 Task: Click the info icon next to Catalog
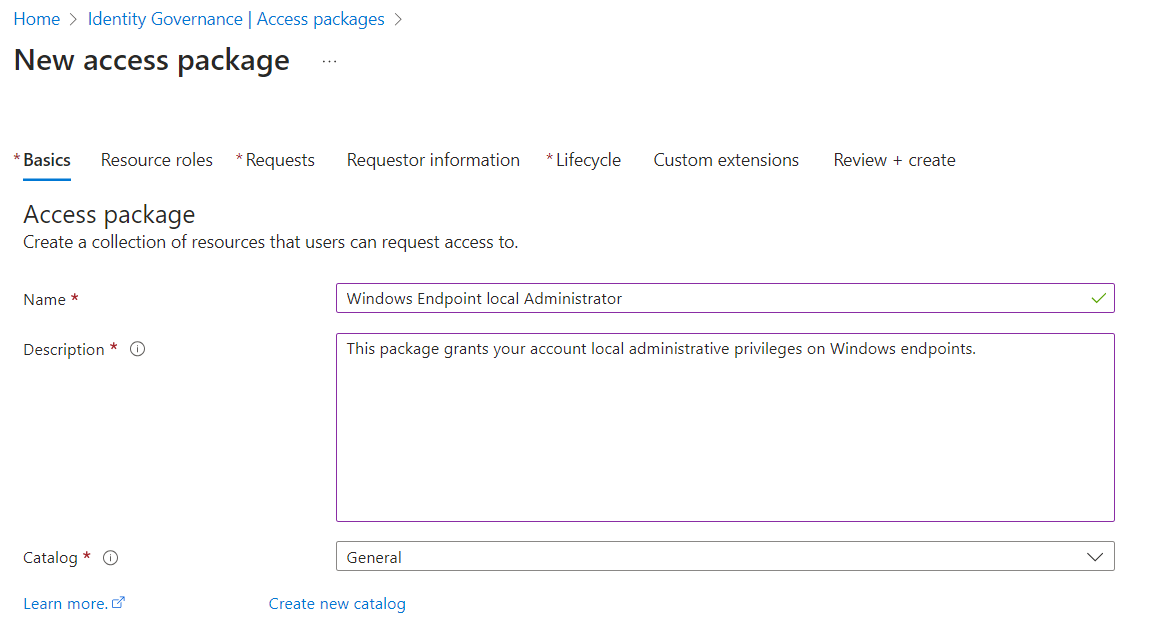111,558
